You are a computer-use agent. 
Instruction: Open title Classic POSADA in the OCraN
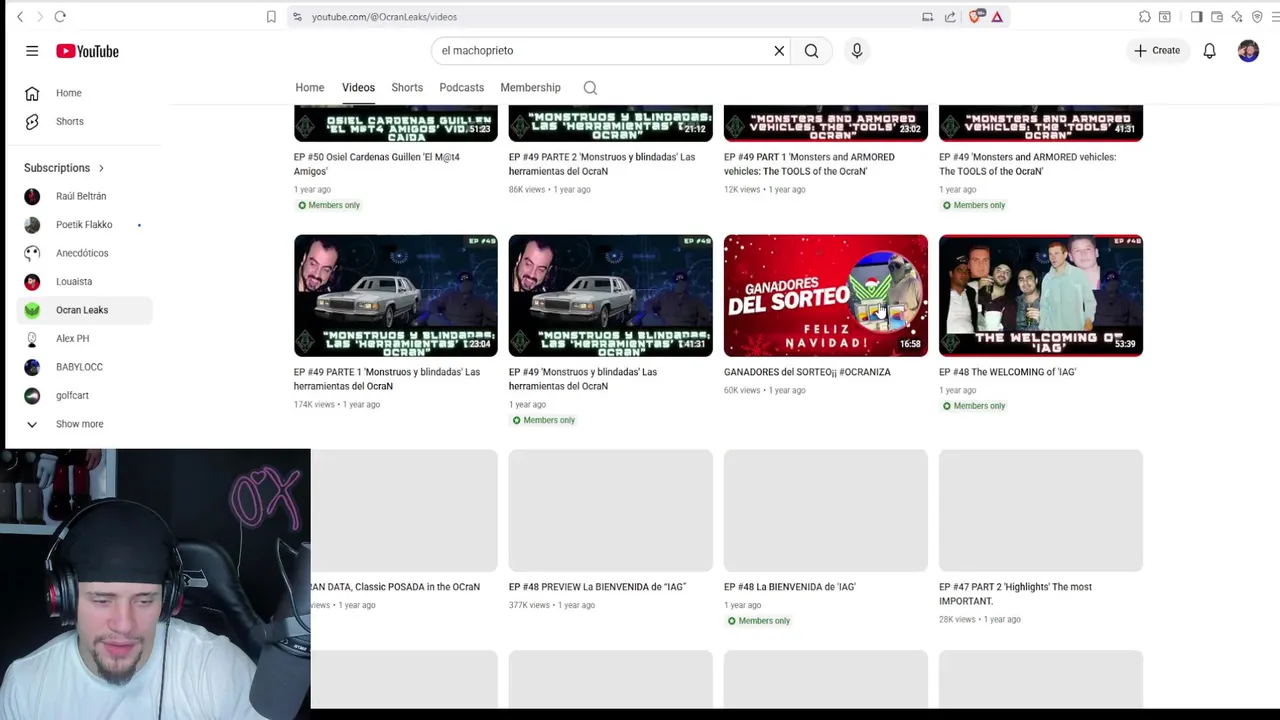pyautogui.click(x=396, y=587)
